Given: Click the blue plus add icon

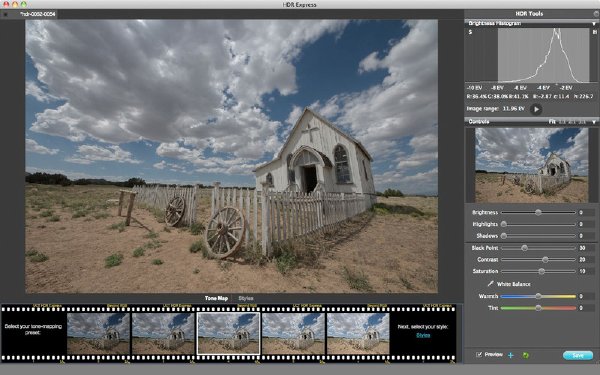Looking at the screenshot, I should click(510, 355).
